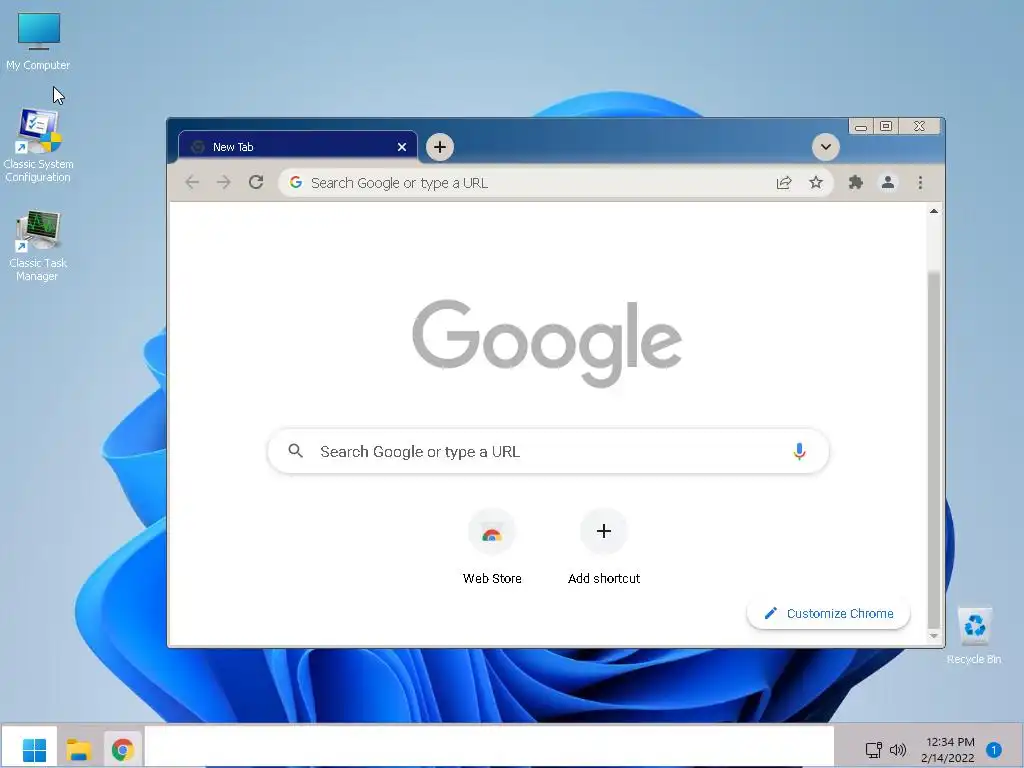The width and height of the screenshot is (1024, 768).
Task: Maximize the Chrome window
Action: [x=886, y=126]
